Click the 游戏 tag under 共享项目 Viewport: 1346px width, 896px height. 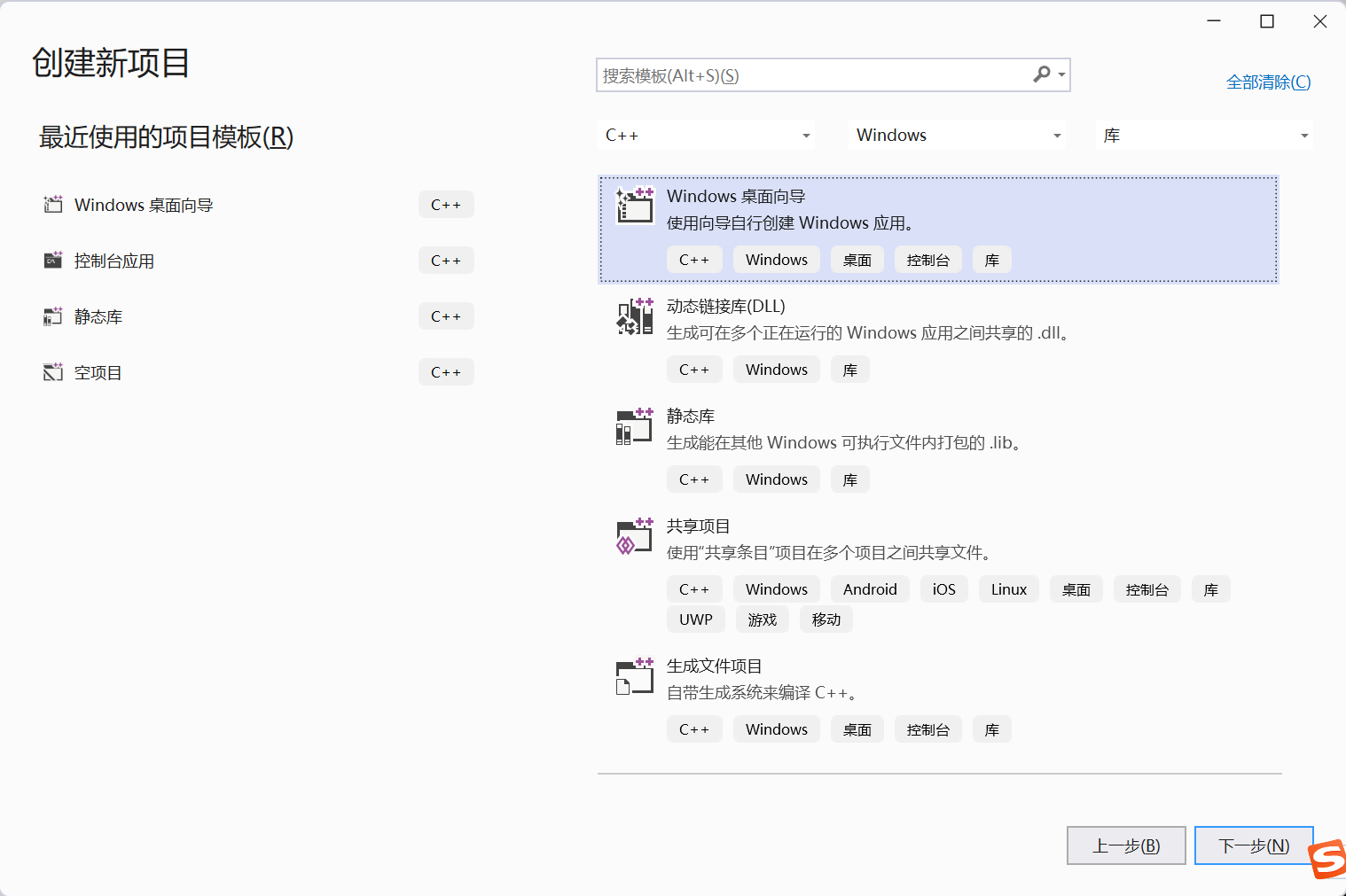pyautogui.click(x=763, y=619)
